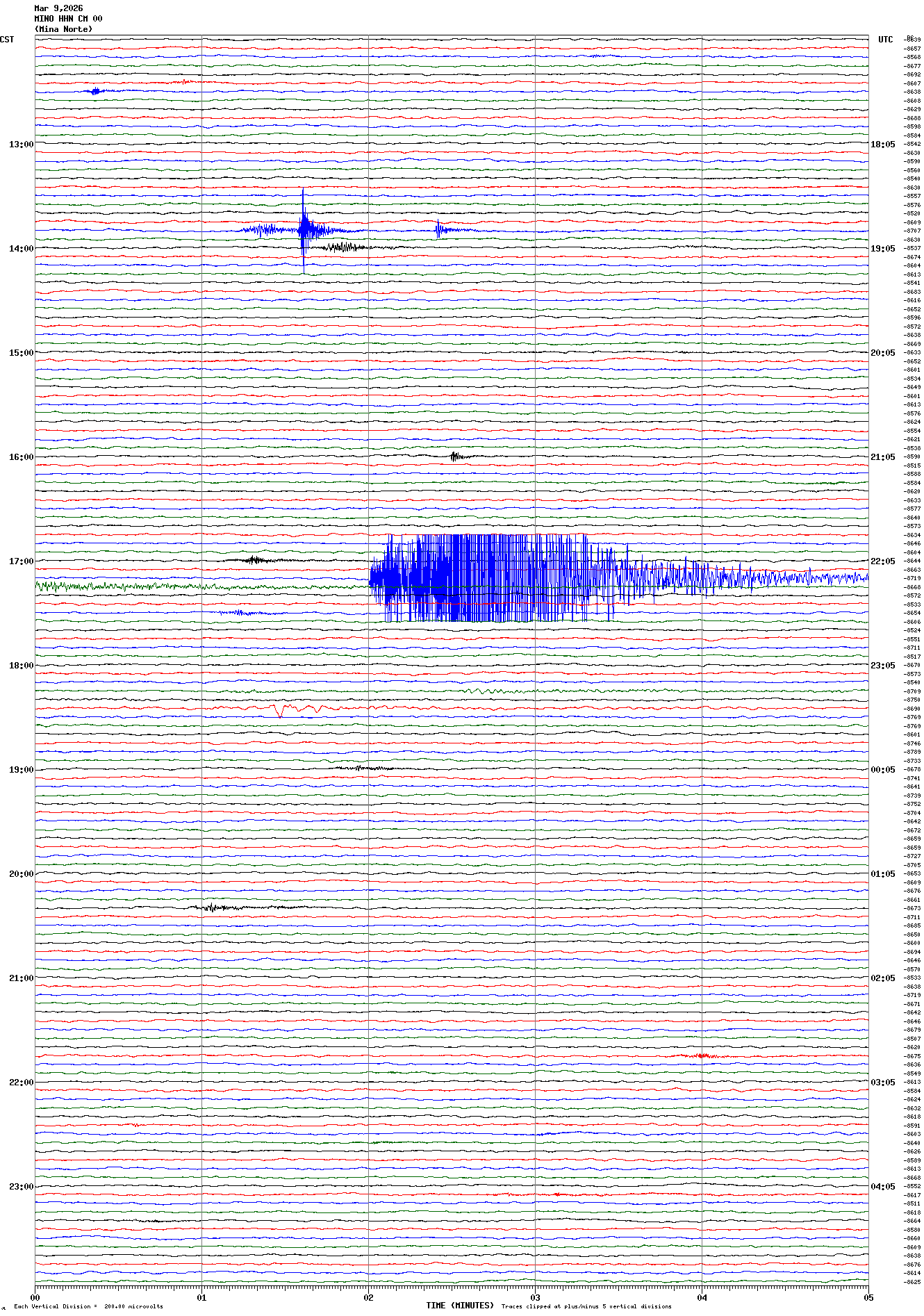Click the 22:05 UTC time marker
The height and width of the screenshot is (1316, 924).
click(x=882, y=561)
